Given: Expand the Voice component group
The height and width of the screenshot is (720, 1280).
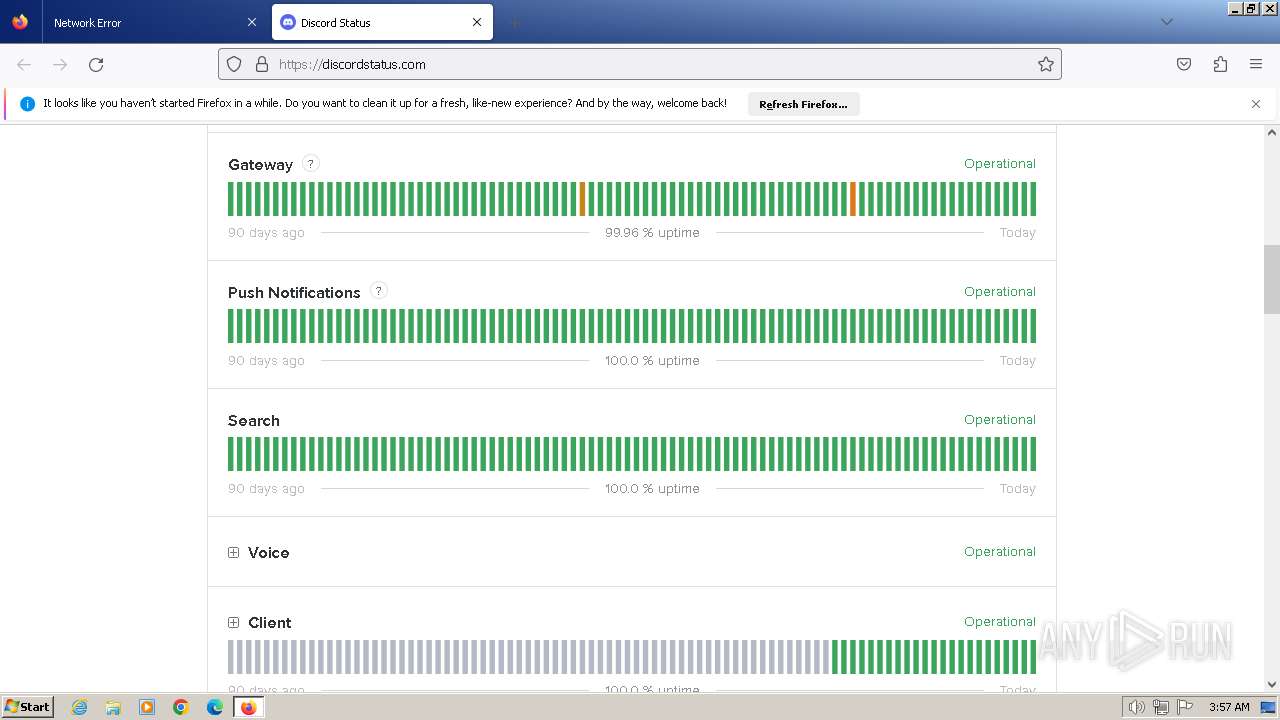Looking at the screenshot, I should 233,552.
